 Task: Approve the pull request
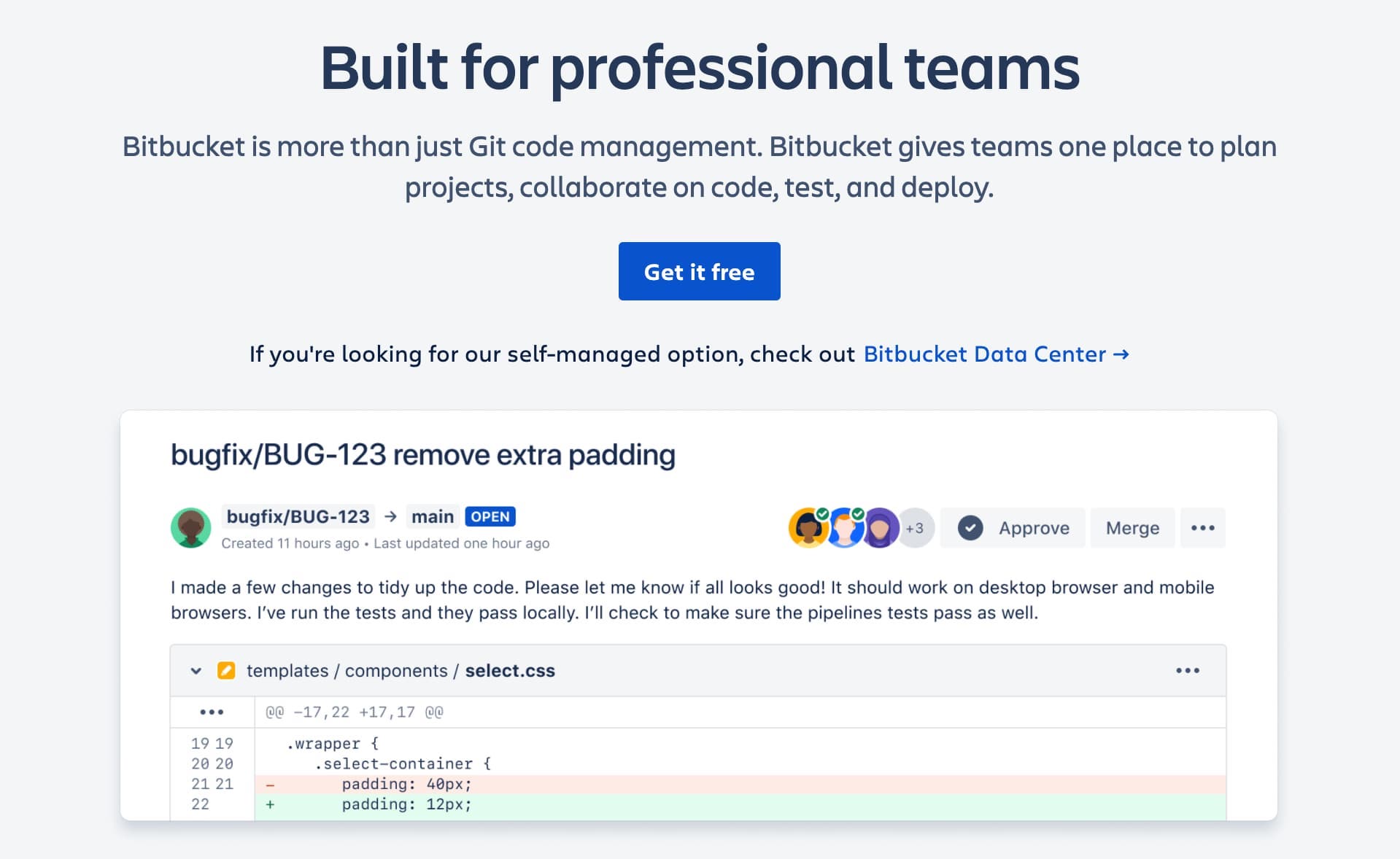[x=1013, y=528]
